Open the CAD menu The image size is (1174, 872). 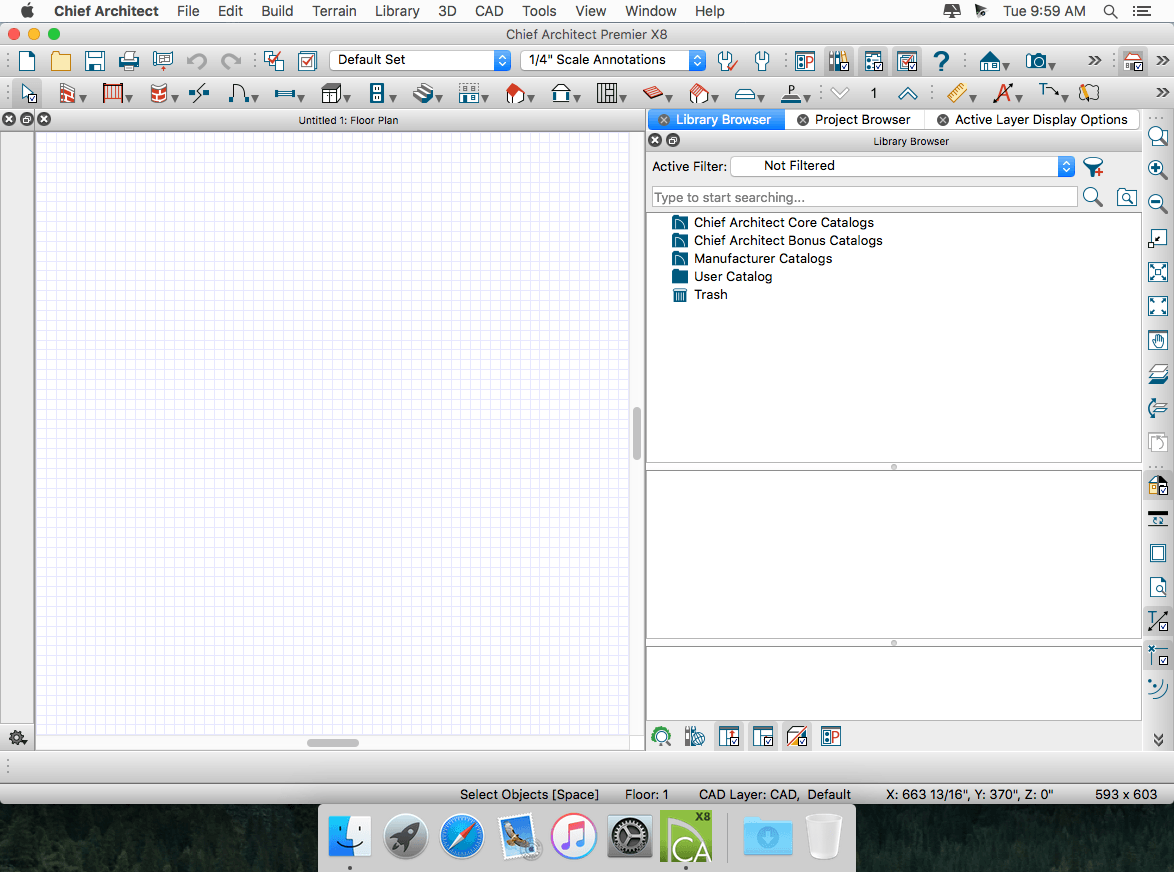pos(489,11)
